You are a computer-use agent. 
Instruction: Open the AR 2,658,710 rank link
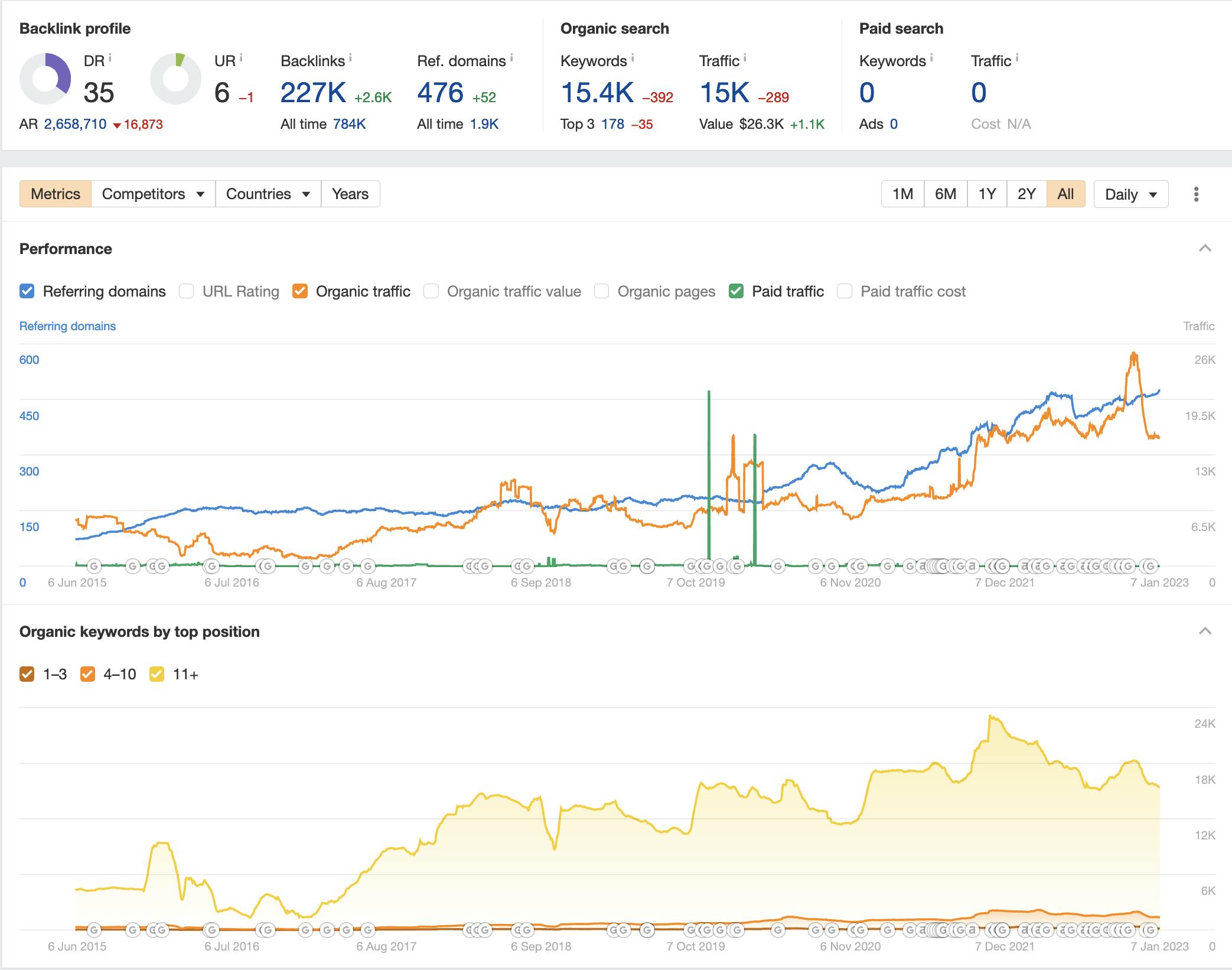76,124
